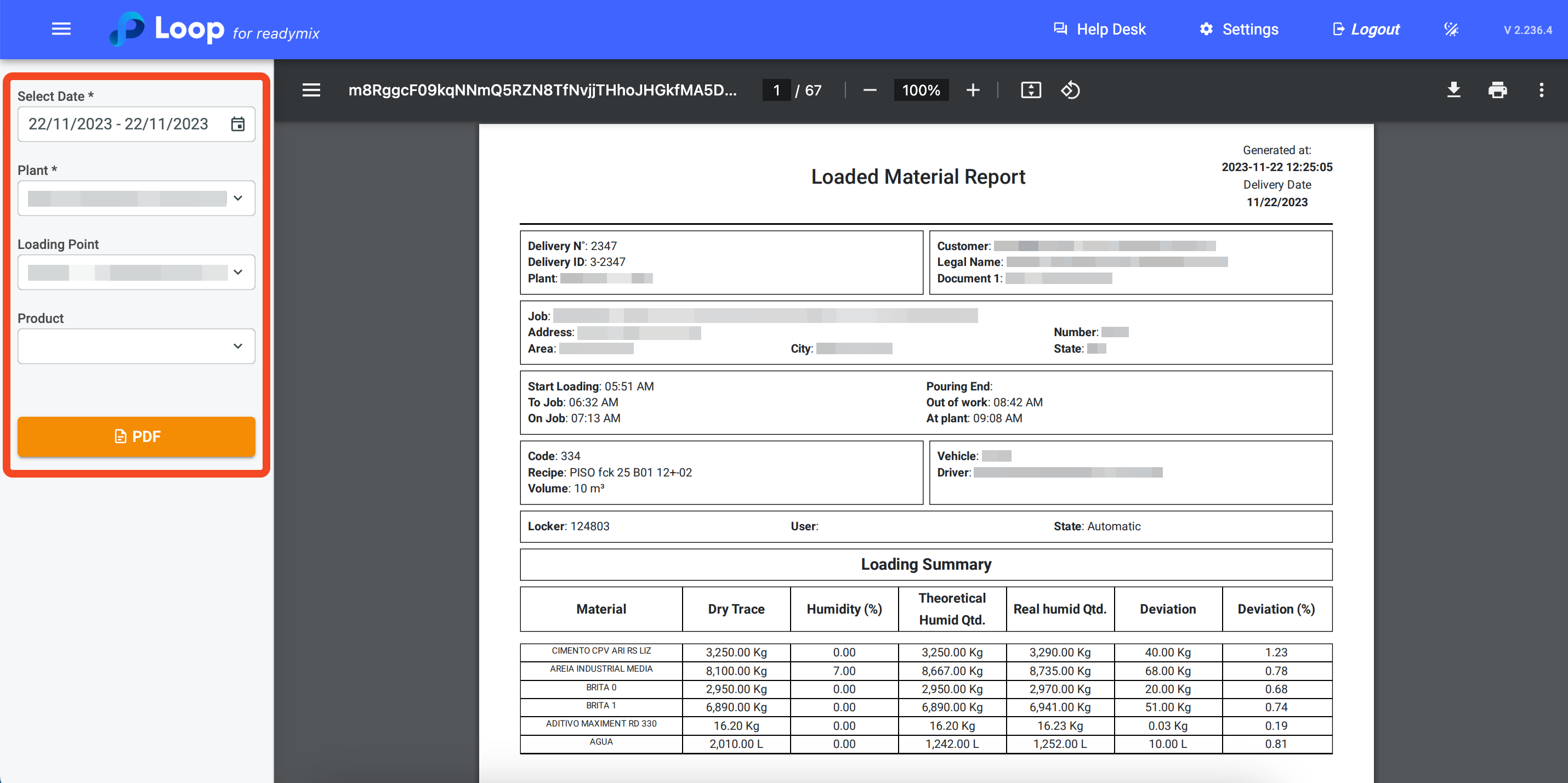Click the orange PDF button
The height and width of the screenshot is (783, 1568).
[x=137, y=436]
